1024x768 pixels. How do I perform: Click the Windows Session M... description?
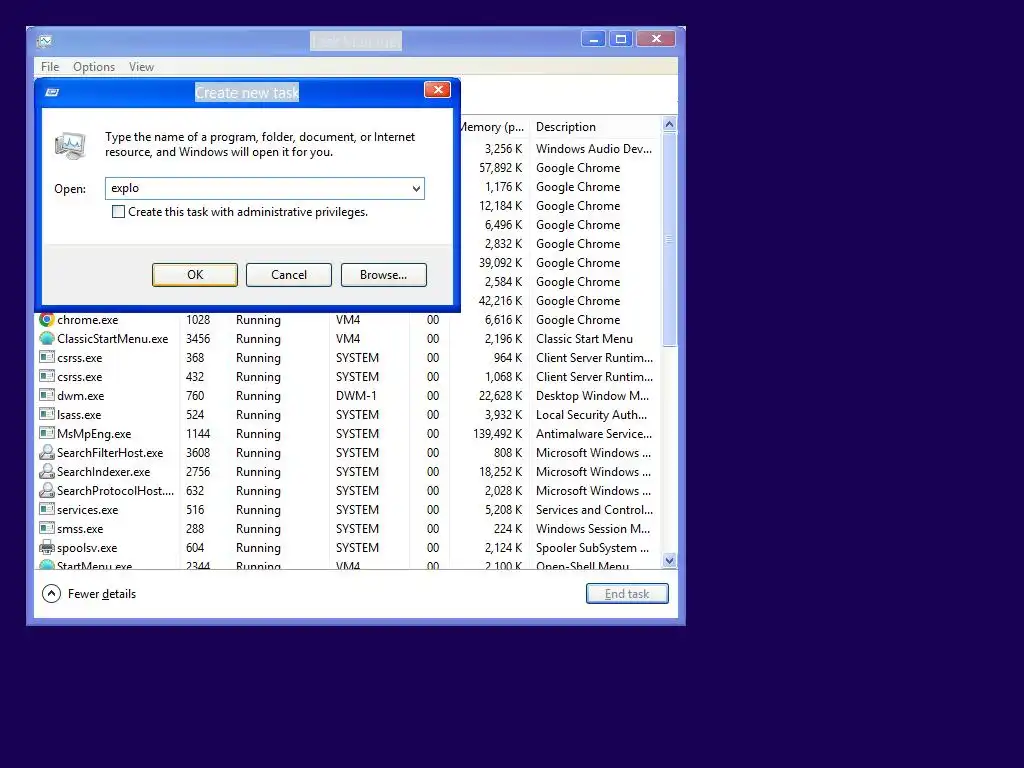pos(593,528)
